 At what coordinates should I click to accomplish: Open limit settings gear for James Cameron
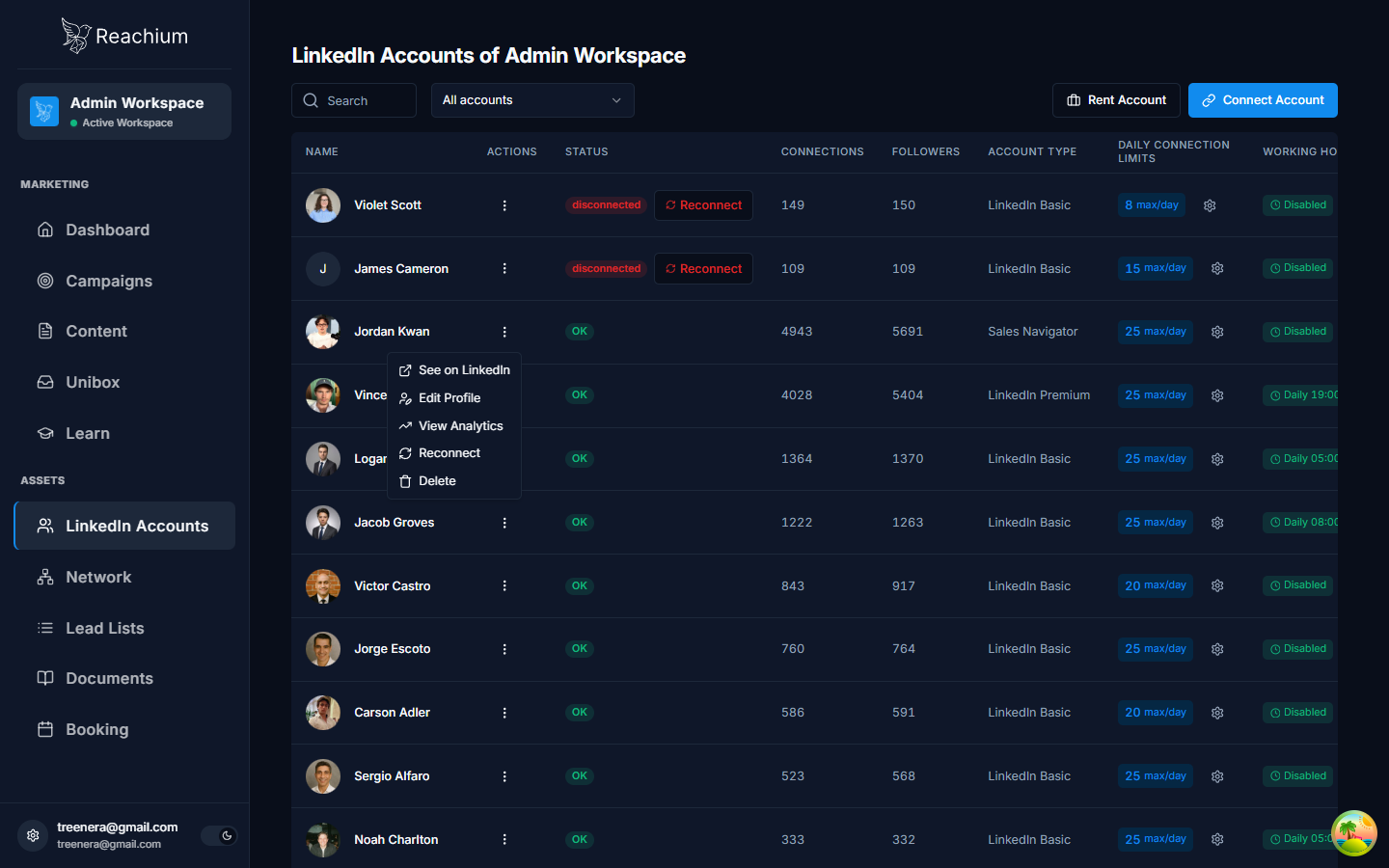click(x=1217, y=269)
